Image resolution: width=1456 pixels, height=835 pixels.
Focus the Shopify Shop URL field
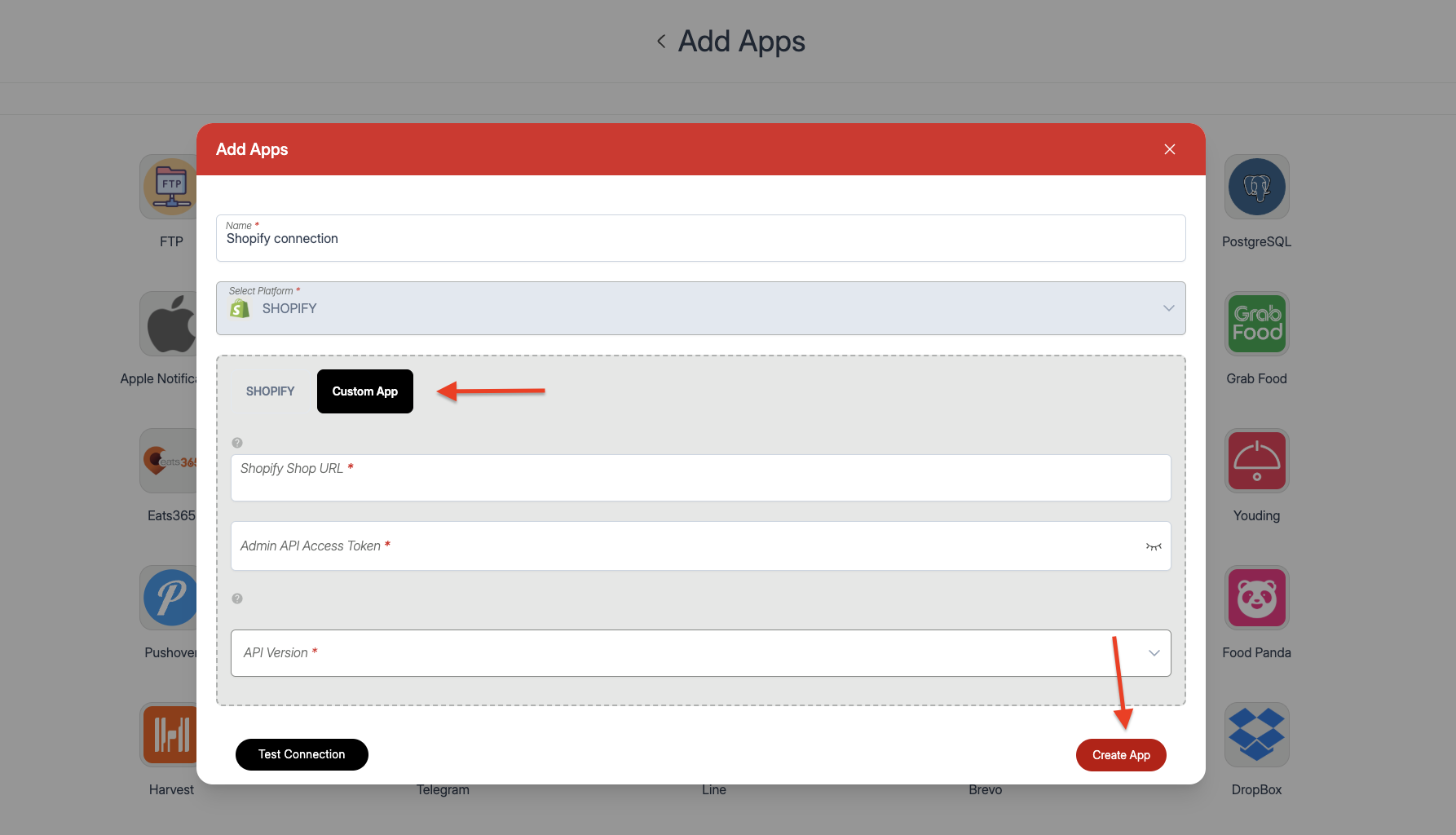(x=701, y=478)
